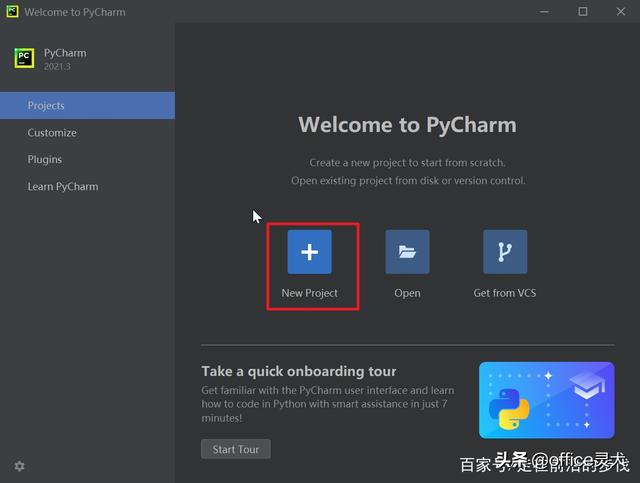This screenshot has height=483, width=640.
Task: Click the PyCharm 2021.3 version text
Action: click(57, 66)
